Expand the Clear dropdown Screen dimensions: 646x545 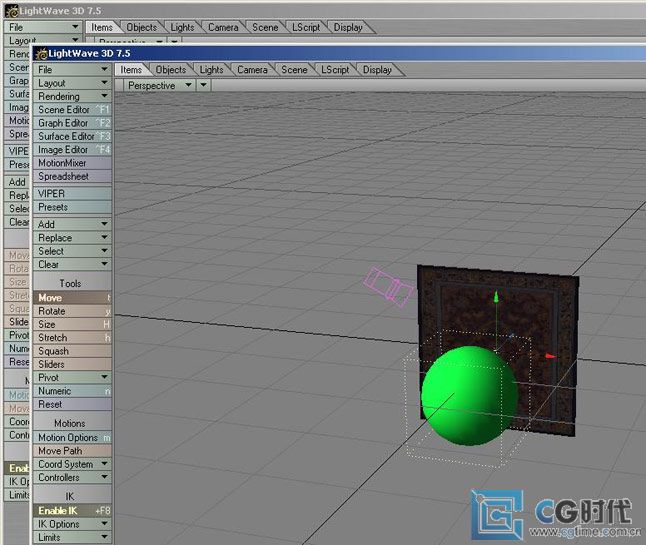pos(72,264)
